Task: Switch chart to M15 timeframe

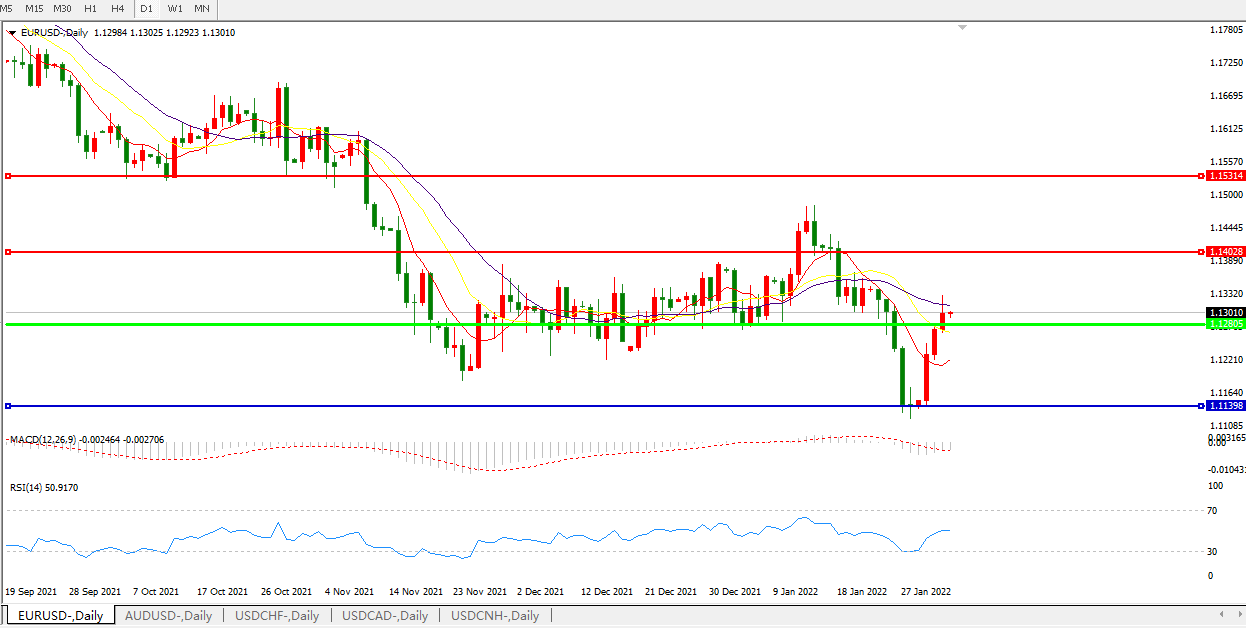Action: click(34, 8)
